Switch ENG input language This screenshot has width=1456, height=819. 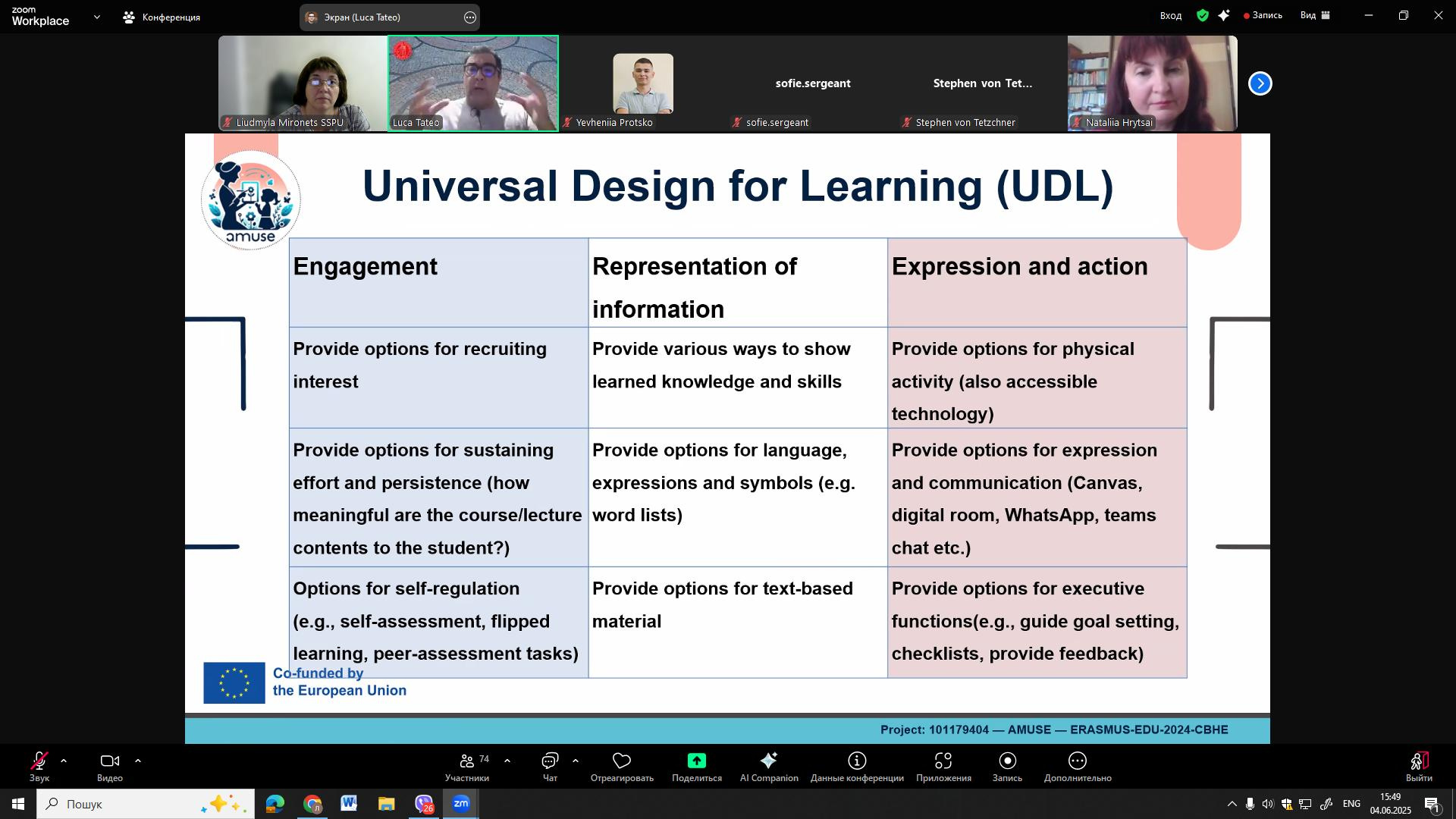tap(1351, 804)
